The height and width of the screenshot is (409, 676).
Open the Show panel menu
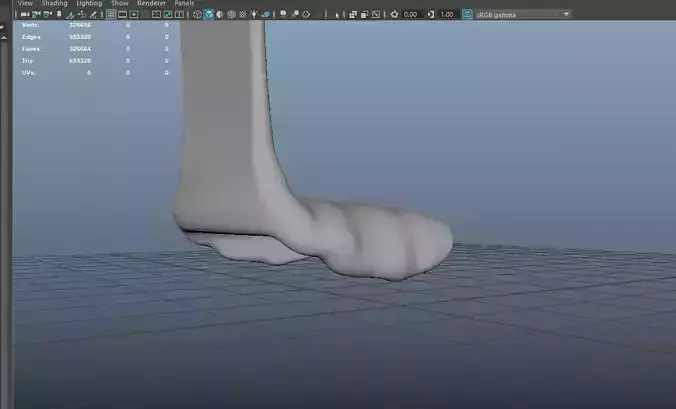click(119, 3)
